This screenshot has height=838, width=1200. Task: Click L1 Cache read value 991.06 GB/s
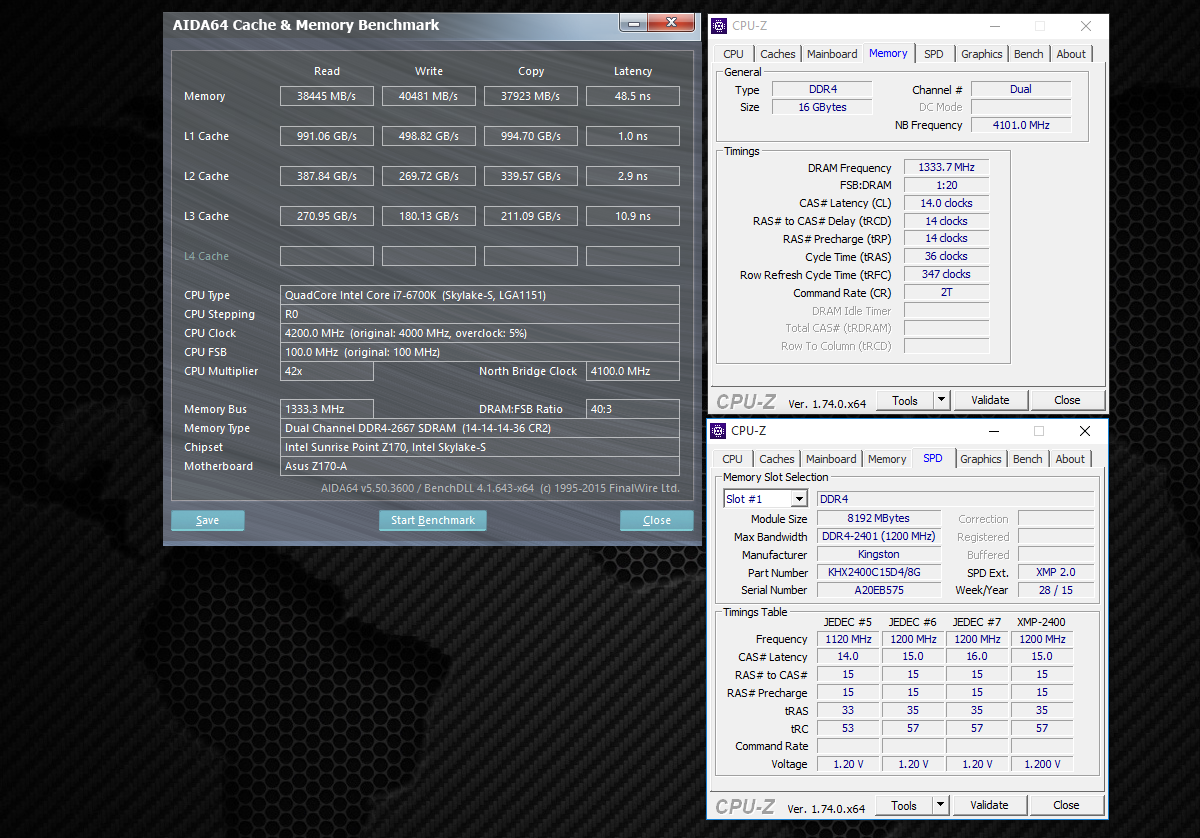coord(327,136)
